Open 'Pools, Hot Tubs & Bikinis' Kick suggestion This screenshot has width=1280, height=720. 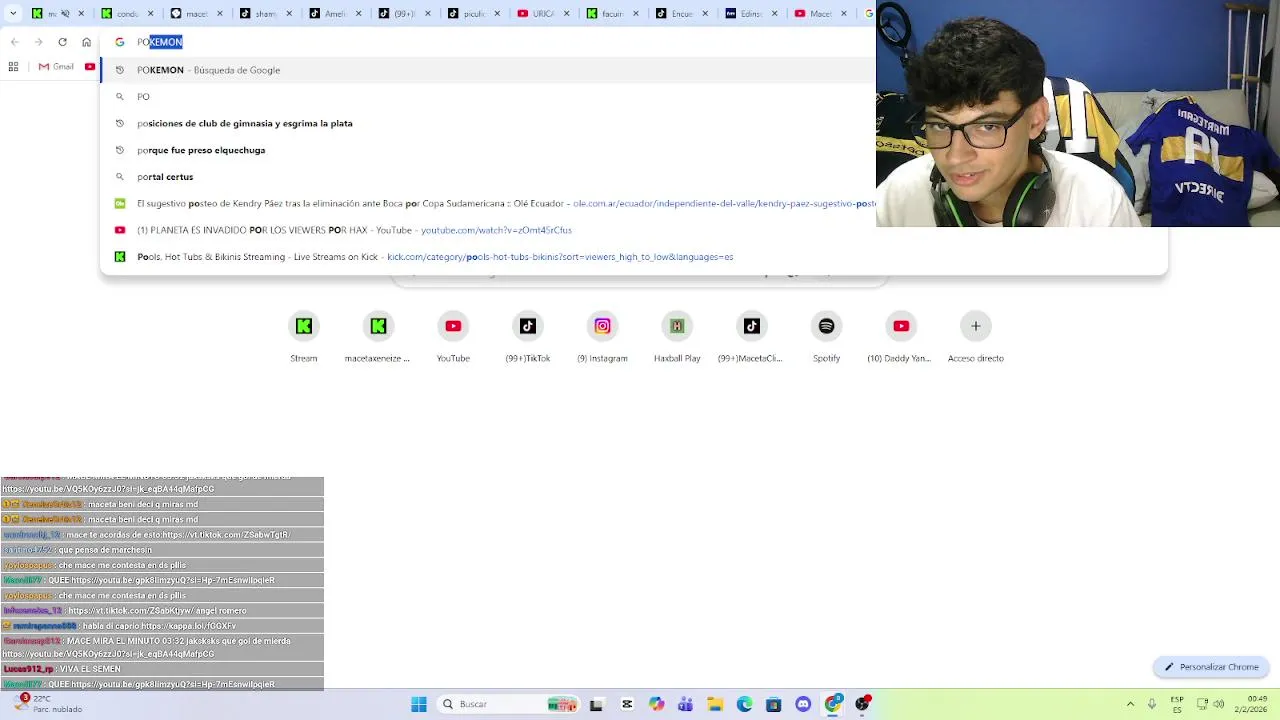pyautogui.click(x=634, y=257)
